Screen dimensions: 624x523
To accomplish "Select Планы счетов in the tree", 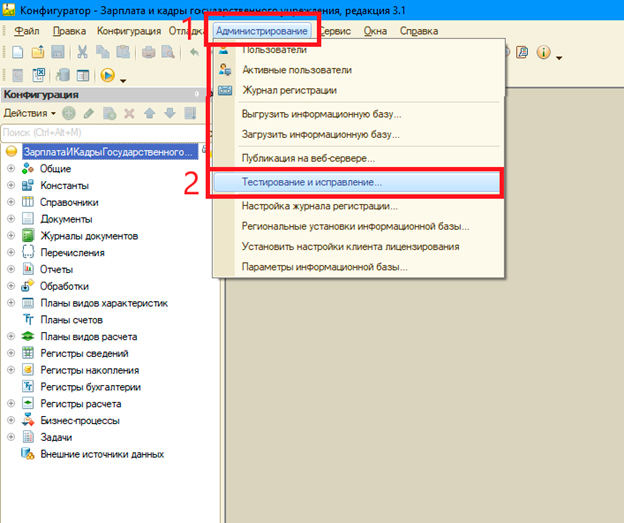I will point(72,320).
